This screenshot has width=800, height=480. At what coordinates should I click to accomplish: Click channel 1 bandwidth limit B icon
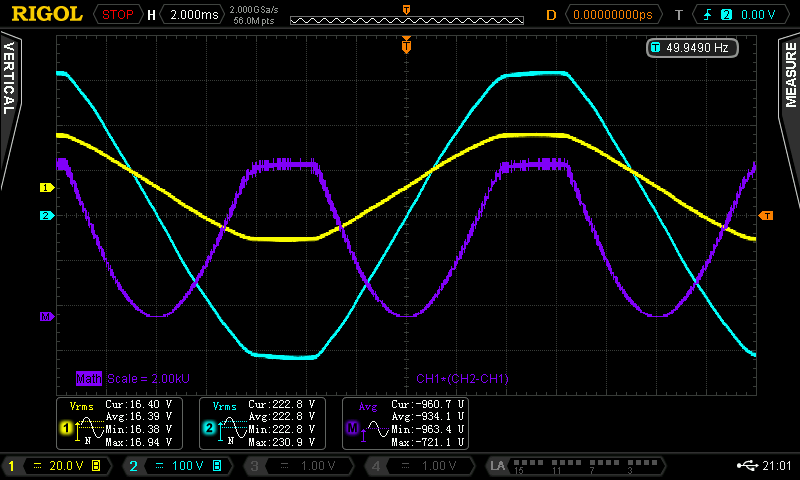point(96,466)
